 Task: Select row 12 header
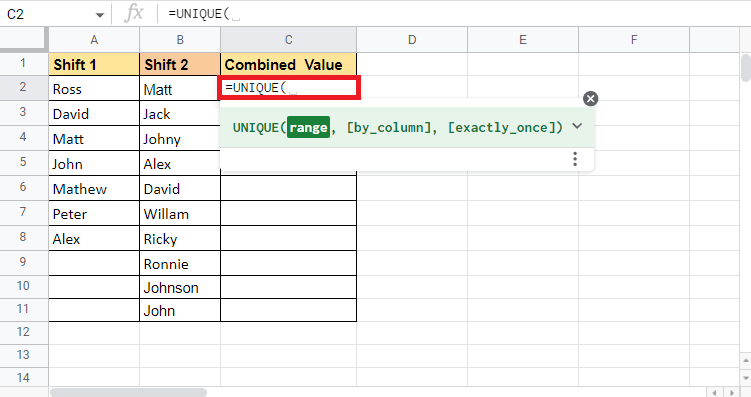(24, 332)
